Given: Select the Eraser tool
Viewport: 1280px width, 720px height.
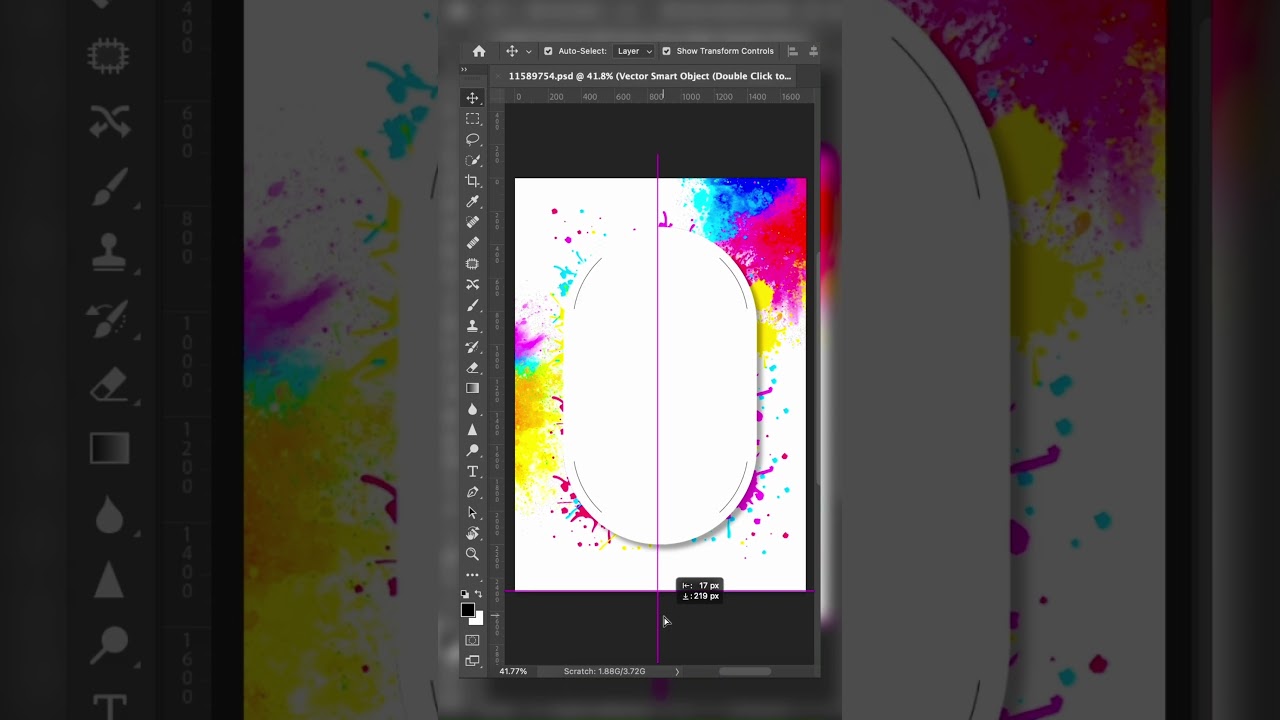Looking at the screenshot, I should (472, 367).
